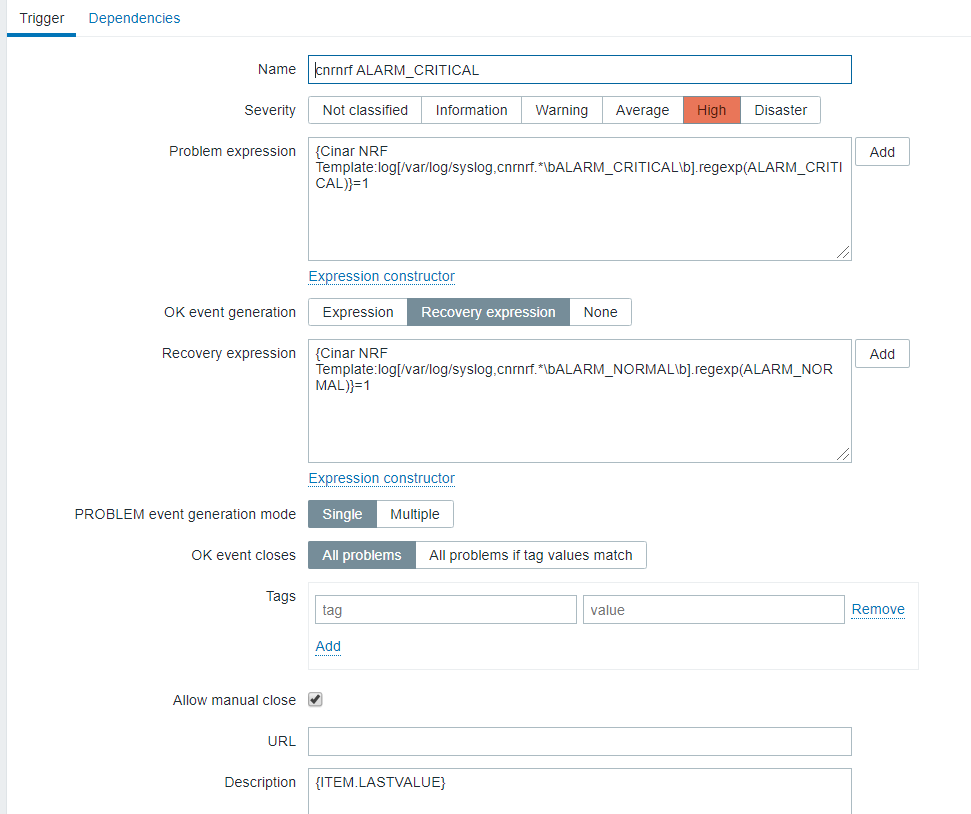Remove the empty tag row

click(x=878, y=609)
